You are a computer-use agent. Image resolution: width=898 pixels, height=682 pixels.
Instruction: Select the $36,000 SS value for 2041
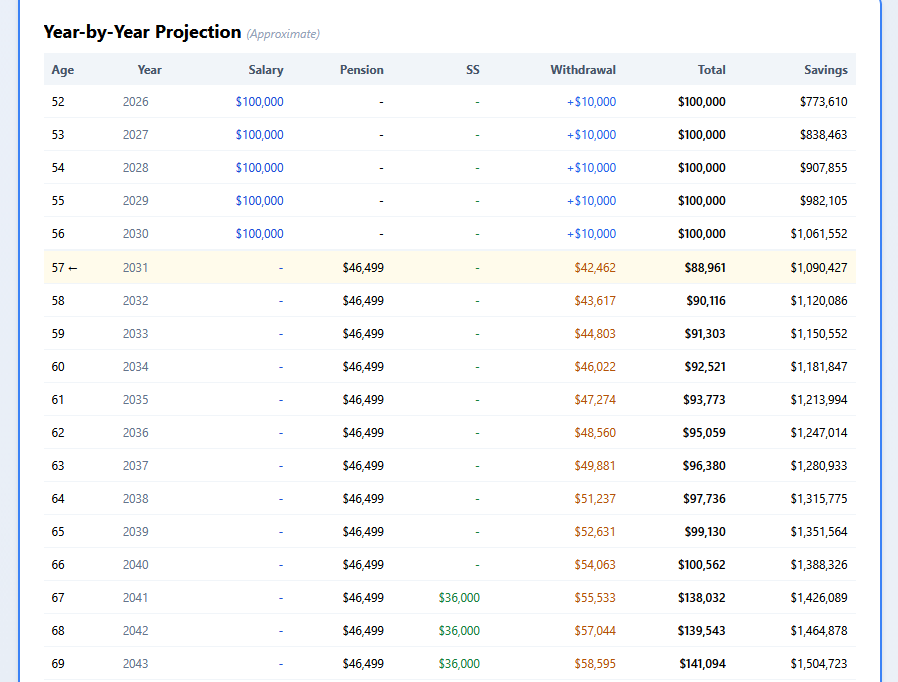click(x=459, y=597)
